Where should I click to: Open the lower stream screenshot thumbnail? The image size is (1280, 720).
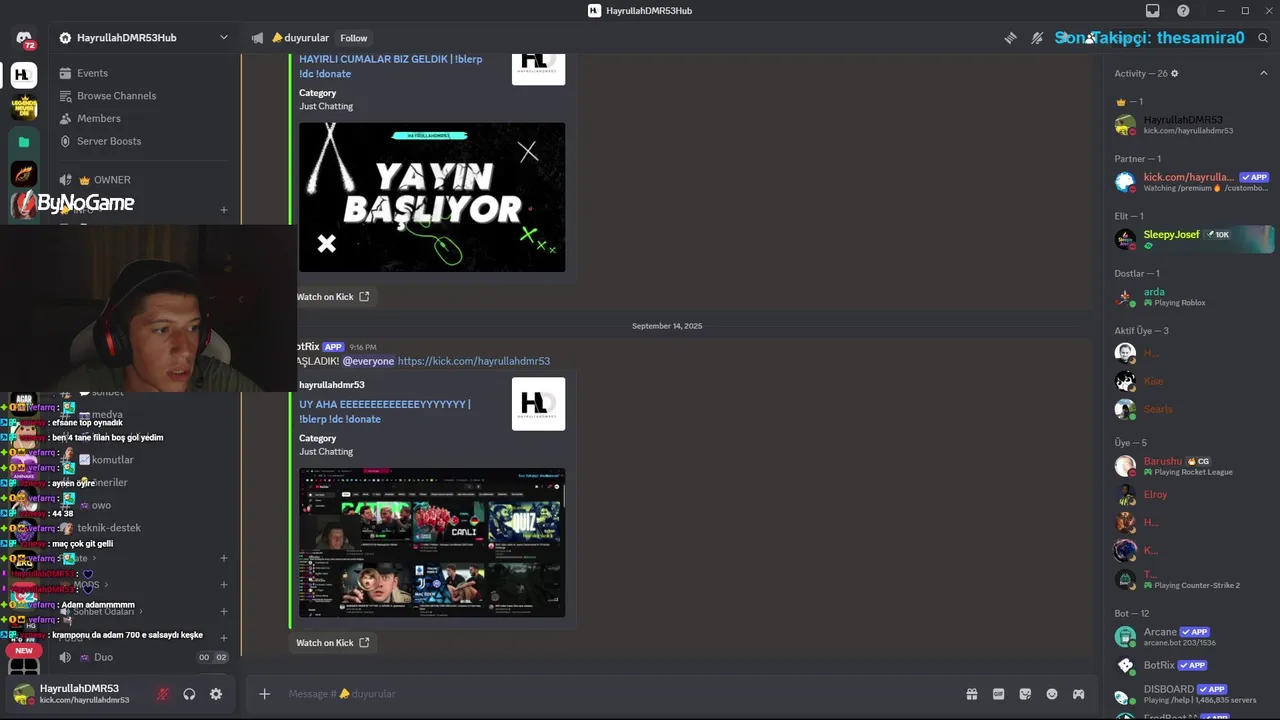pos(432,543)
